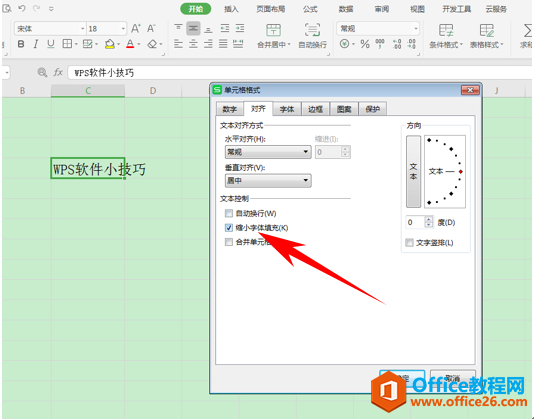The width and height of the screenshot is (534, 419).
Task: Toggle underline formatting in ribbon
Action: [x=51, y=44]
